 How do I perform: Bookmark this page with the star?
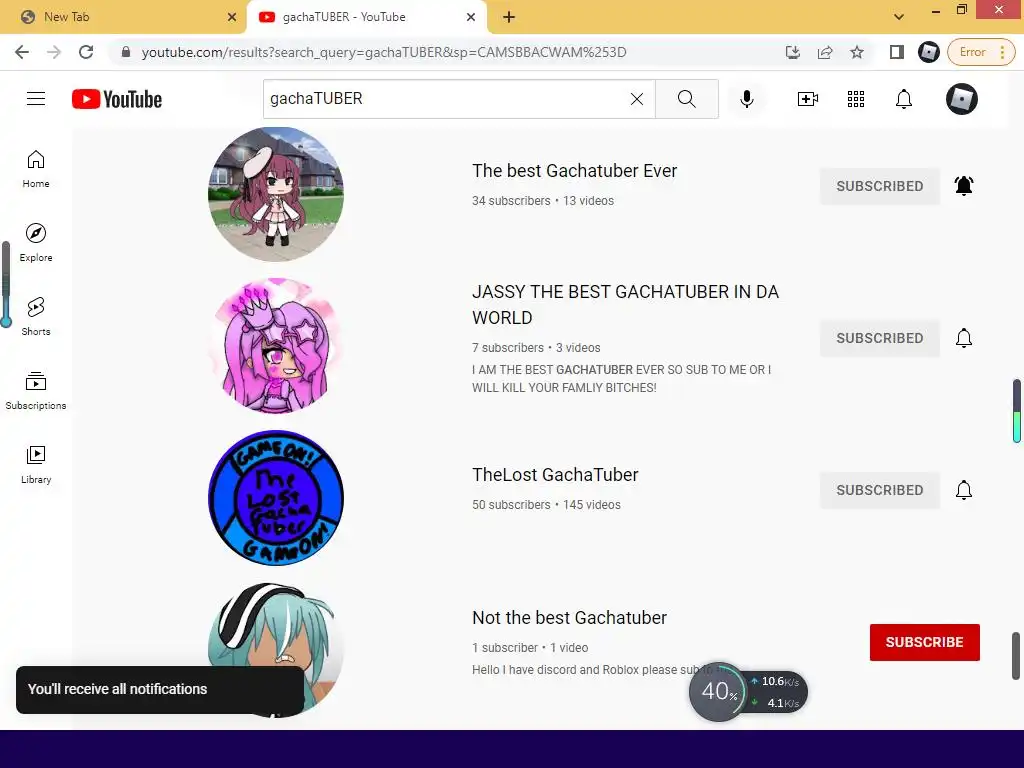(x=857, y=52)
